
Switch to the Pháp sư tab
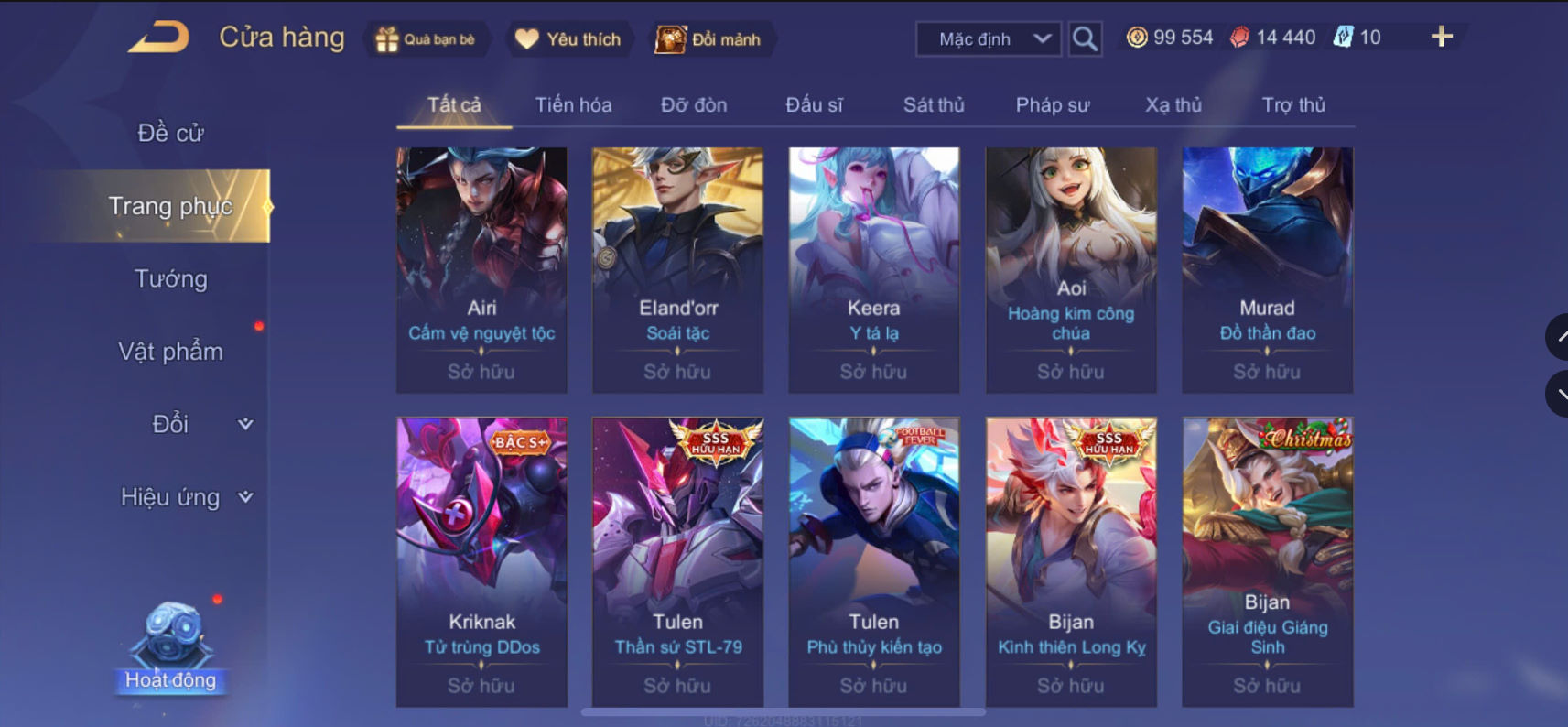click(1053, 104)
